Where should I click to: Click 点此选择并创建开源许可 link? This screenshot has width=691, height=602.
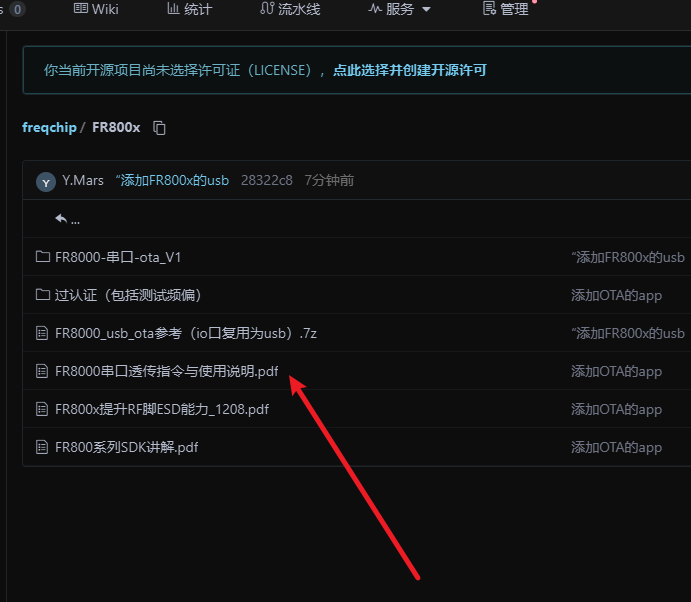tap(410, 70)
